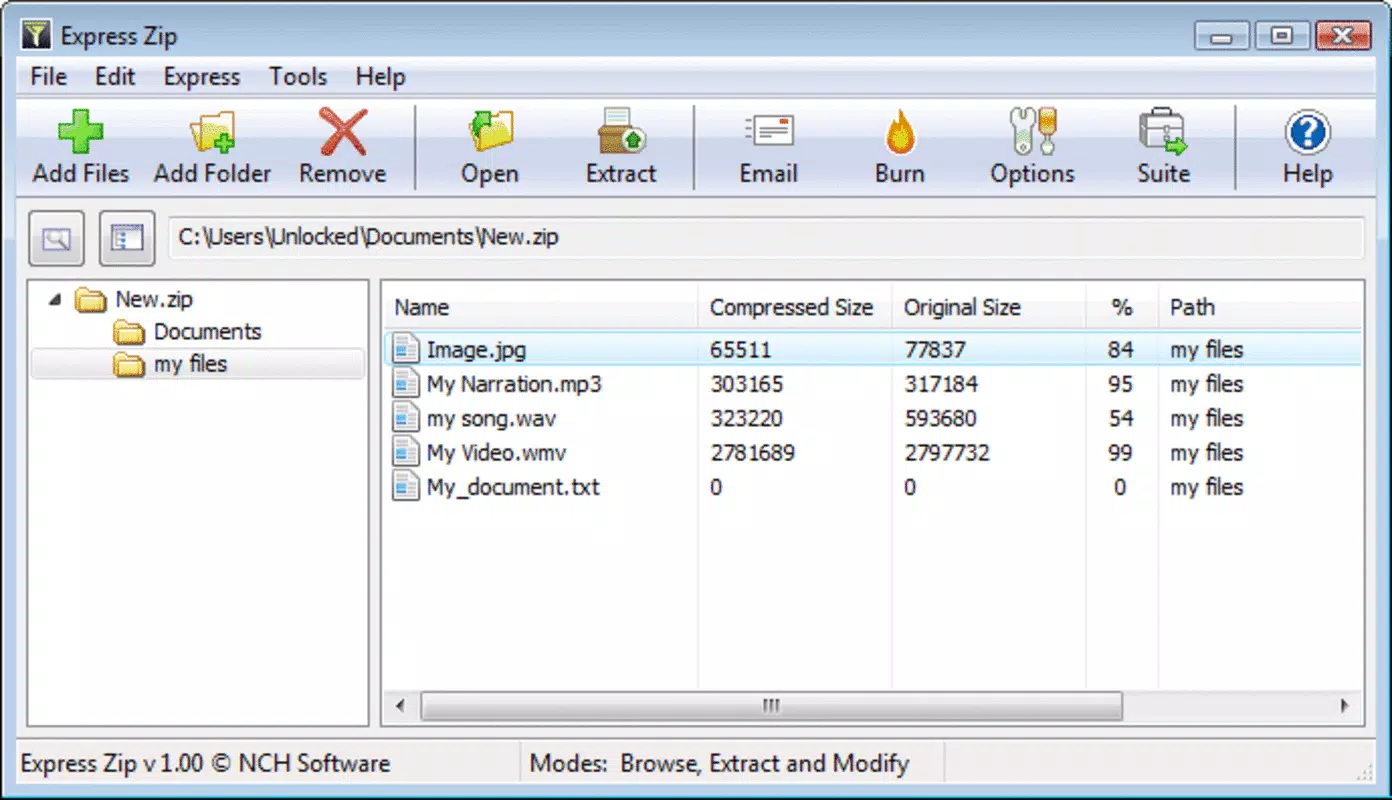This screenshot has width=1392, height=800.
Task: Click the My_document.txt file icon
Action: pos(406,486)
